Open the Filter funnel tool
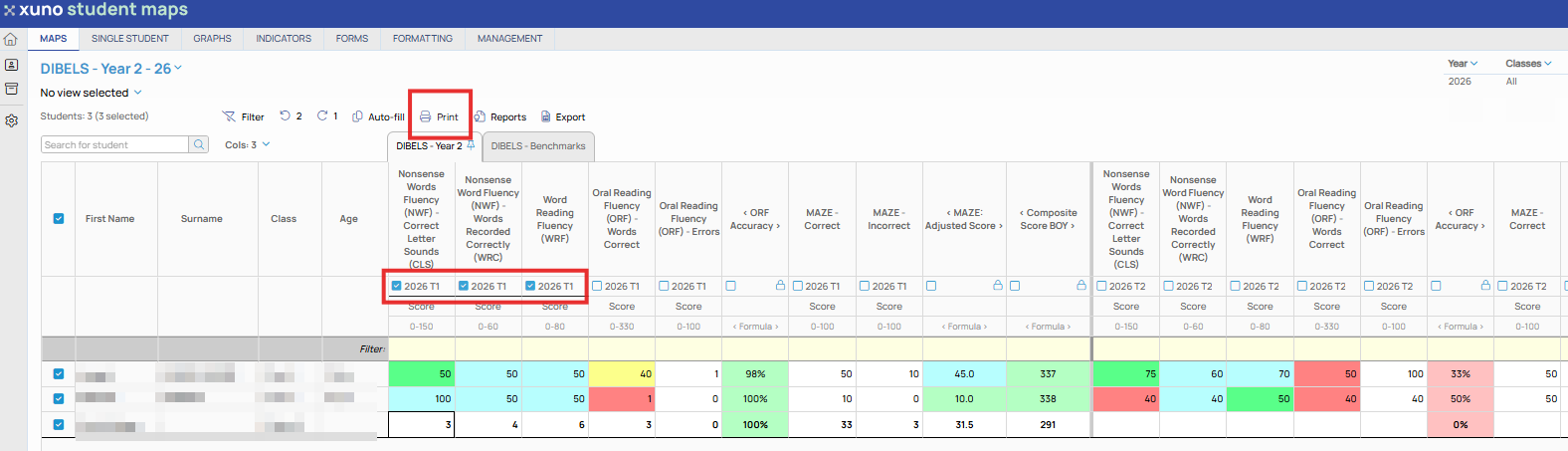 click(x=229, y=116)
